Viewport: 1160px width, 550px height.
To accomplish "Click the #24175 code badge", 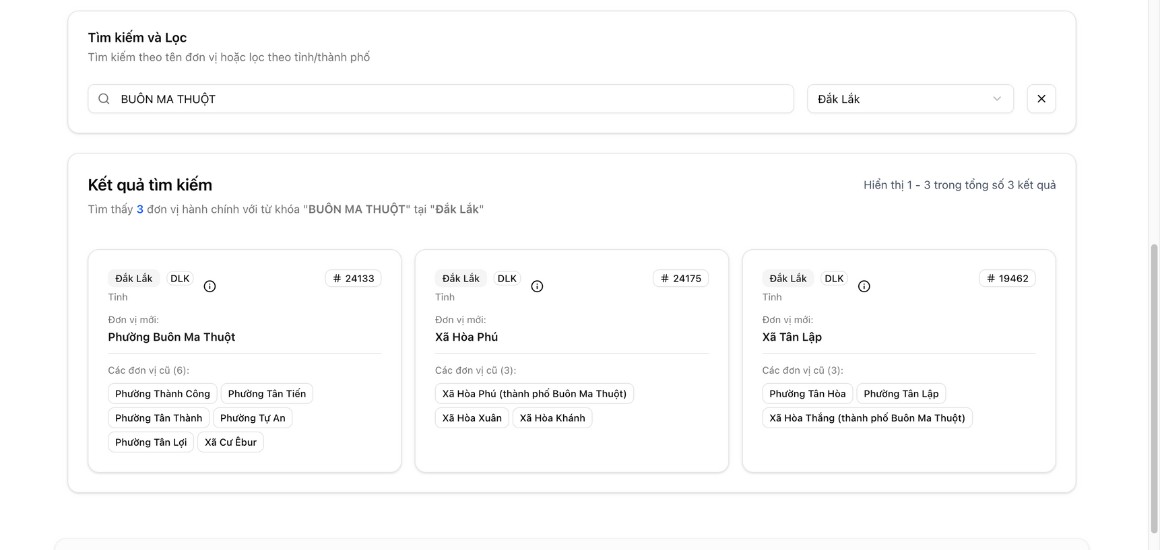I will (680, 278).
